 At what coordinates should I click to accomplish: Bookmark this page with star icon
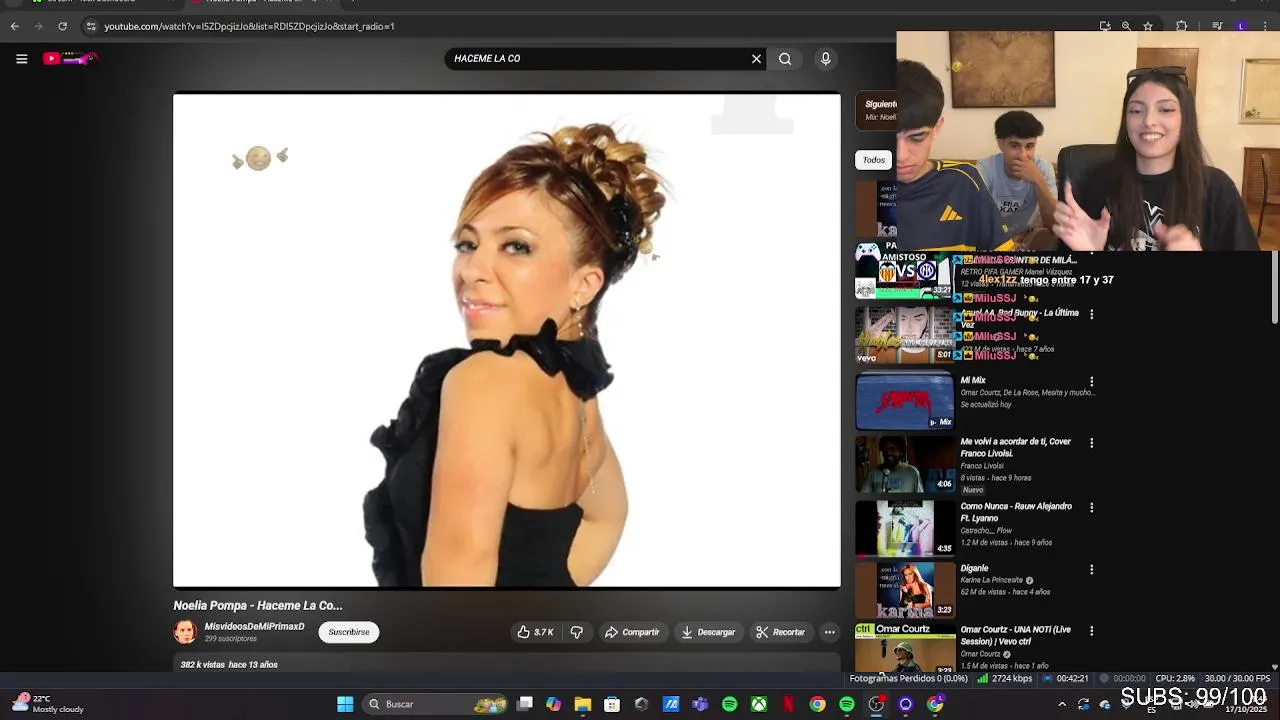pyautogui.click(x=1148, y=26)
